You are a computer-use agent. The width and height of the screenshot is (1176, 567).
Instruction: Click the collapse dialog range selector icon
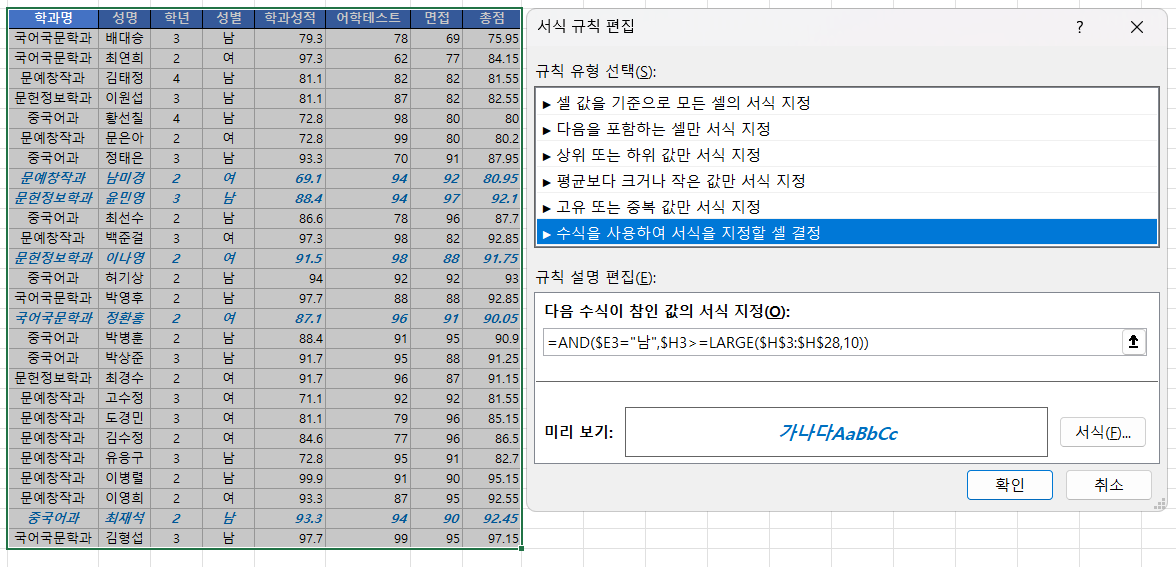(x=1133, y=342)
